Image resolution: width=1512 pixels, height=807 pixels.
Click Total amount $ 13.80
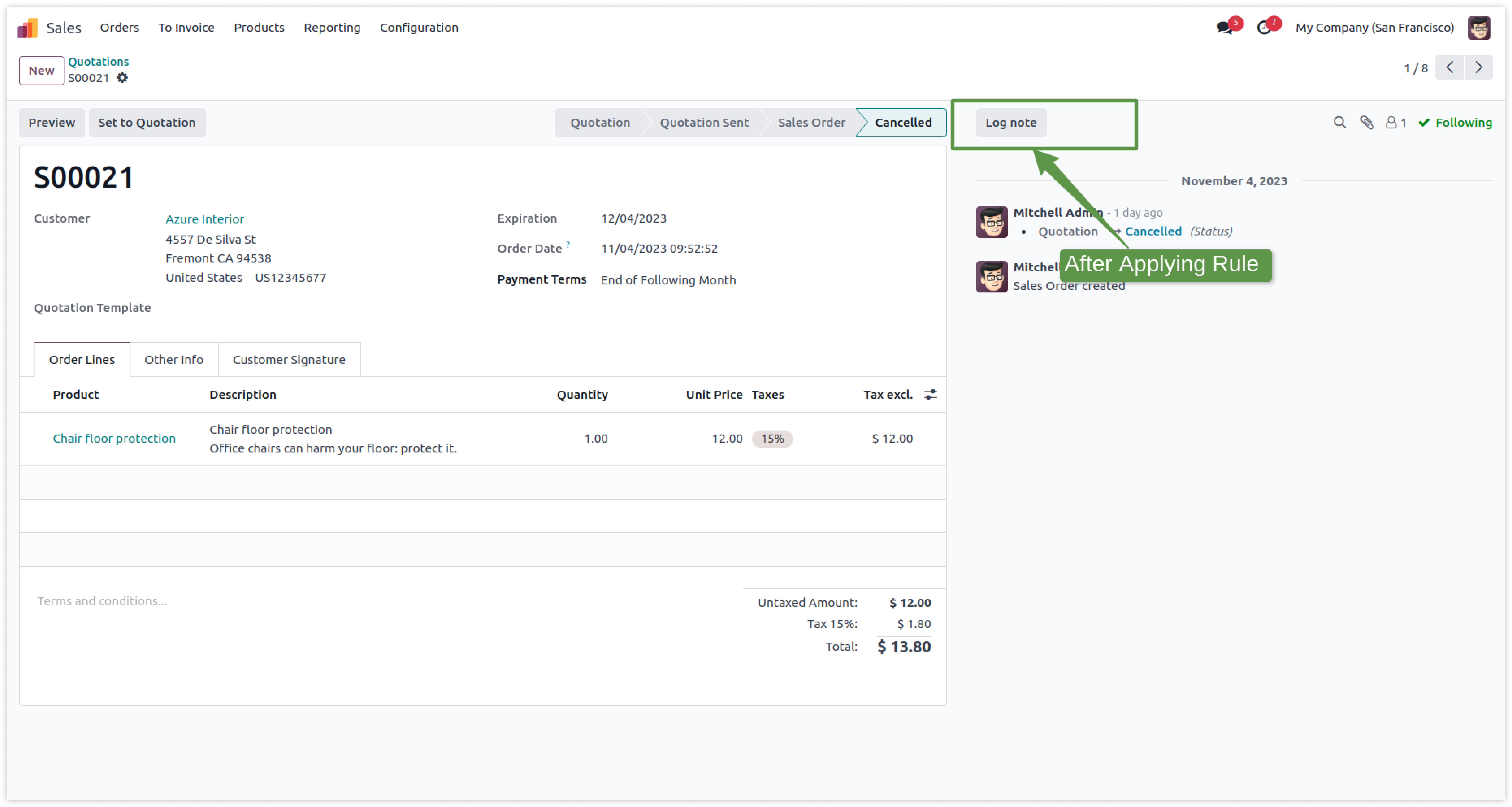(x=904, y=647)
